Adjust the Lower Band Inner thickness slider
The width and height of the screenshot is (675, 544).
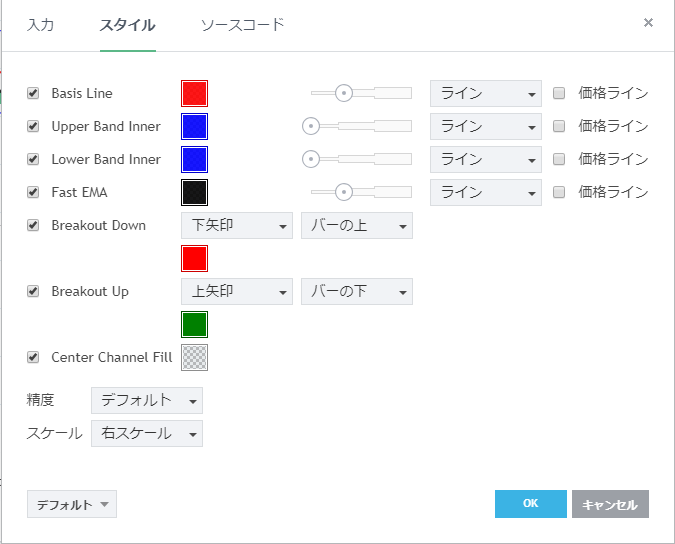click(311, 159)
